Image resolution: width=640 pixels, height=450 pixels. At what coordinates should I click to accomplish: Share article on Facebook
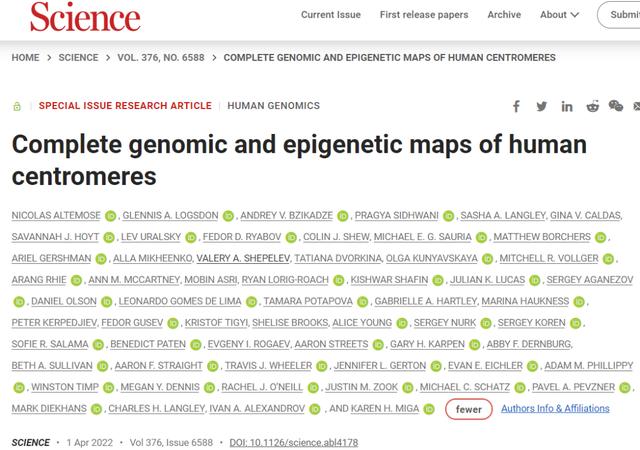point(517,106)
